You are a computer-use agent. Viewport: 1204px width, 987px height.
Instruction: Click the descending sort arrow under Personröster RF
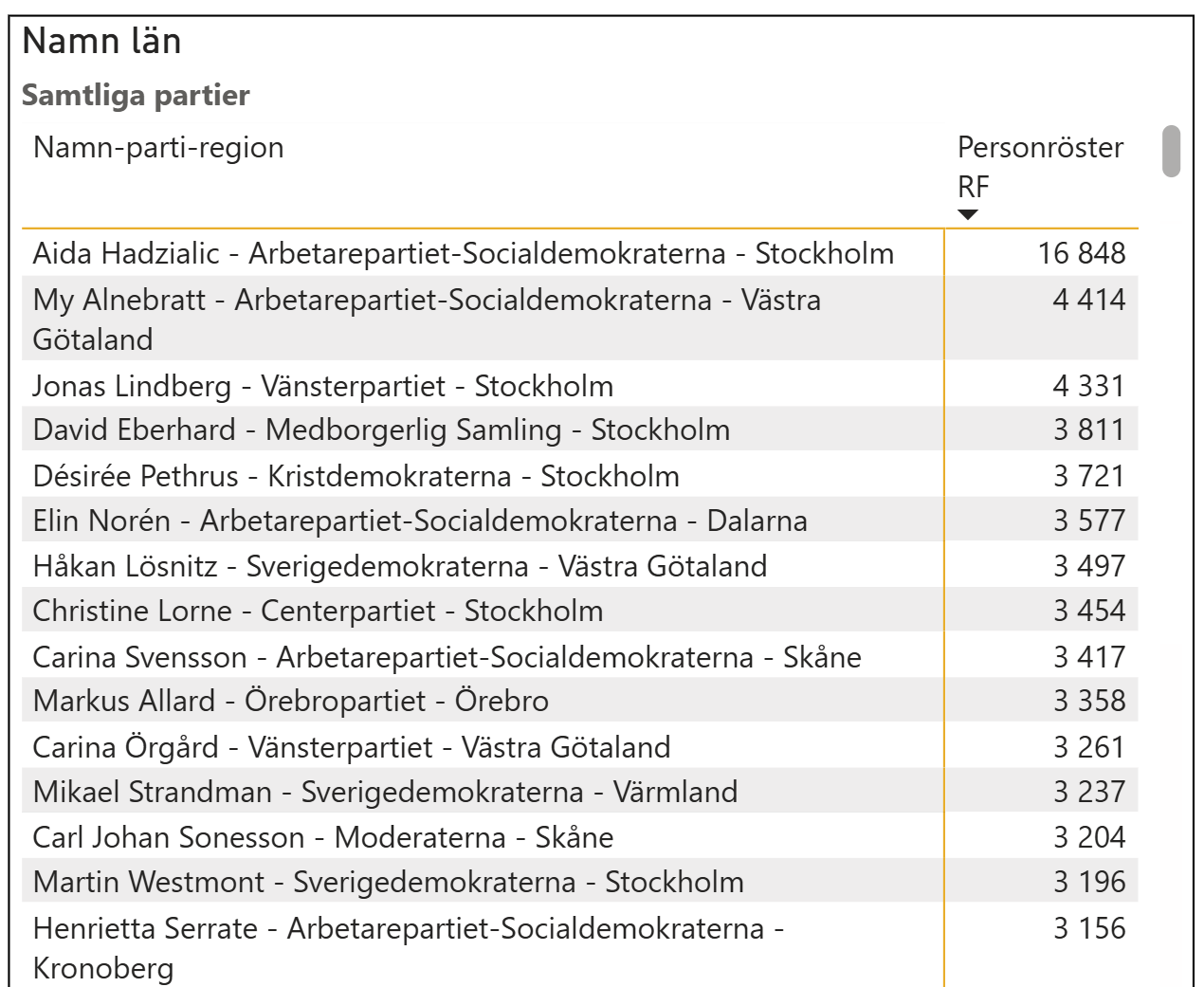pos(967,215)
